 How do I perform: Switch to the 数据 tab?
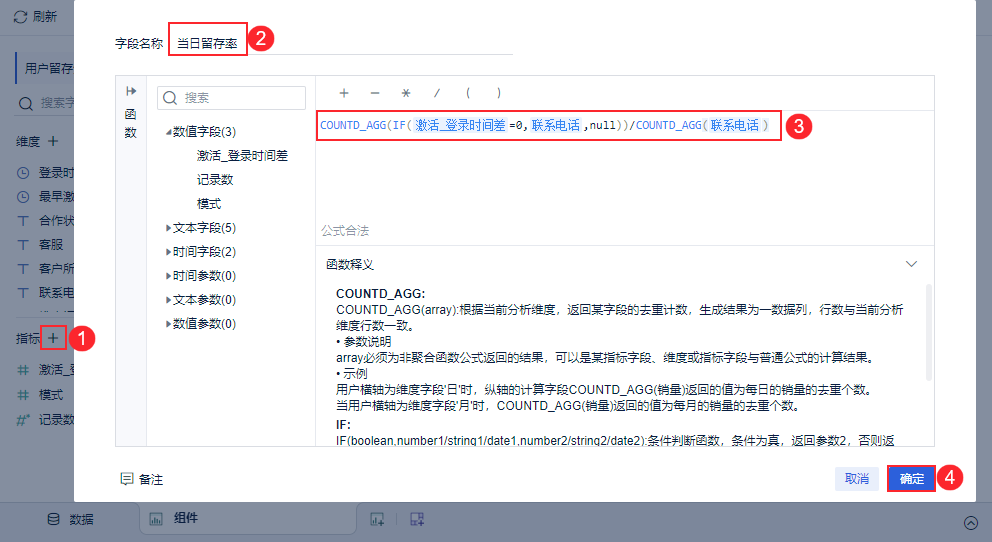[x=70, y=519]
